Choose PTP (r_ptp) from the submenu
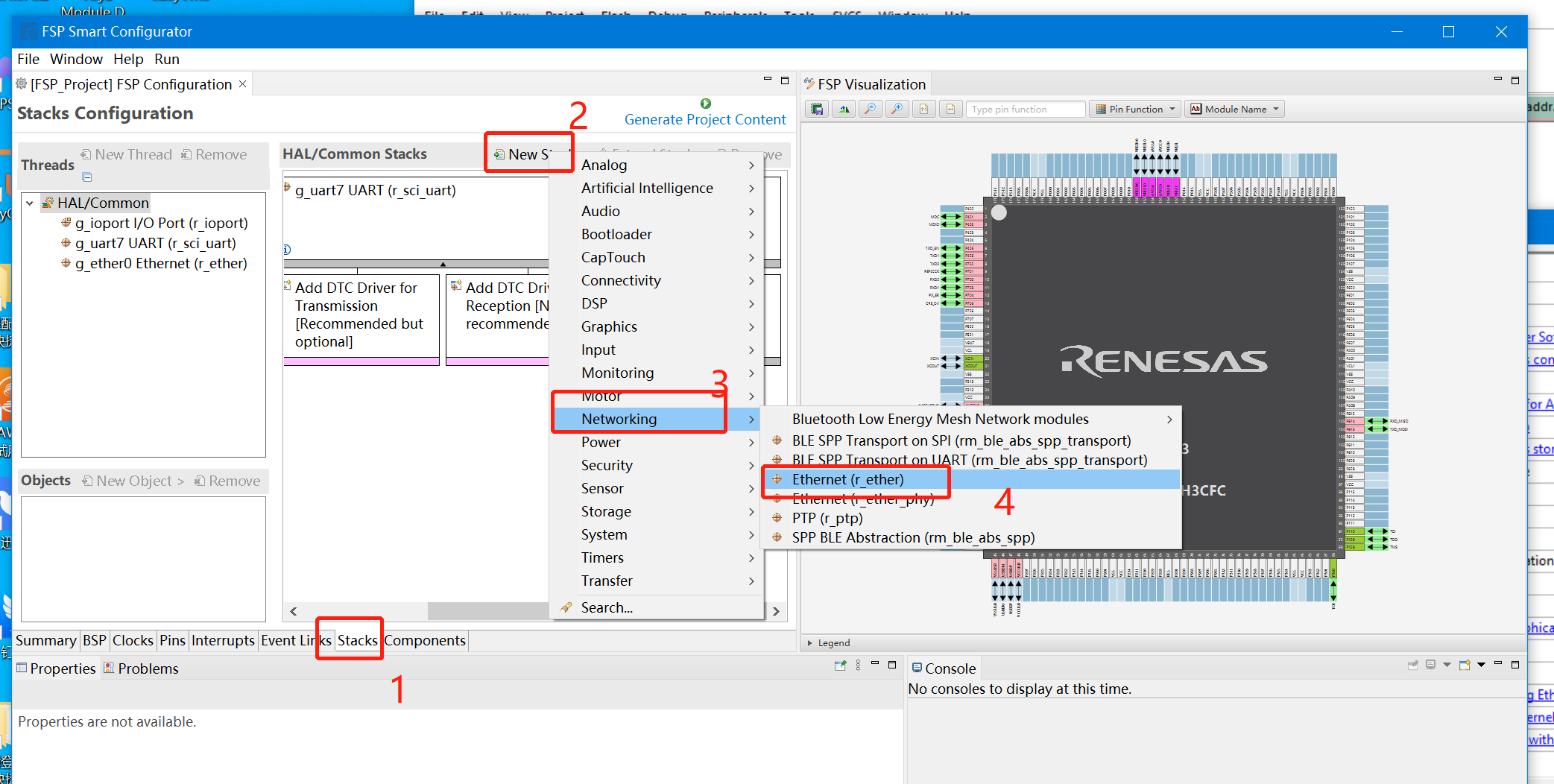This screenshot has width=1554, height=784. [x=970, y=518]
